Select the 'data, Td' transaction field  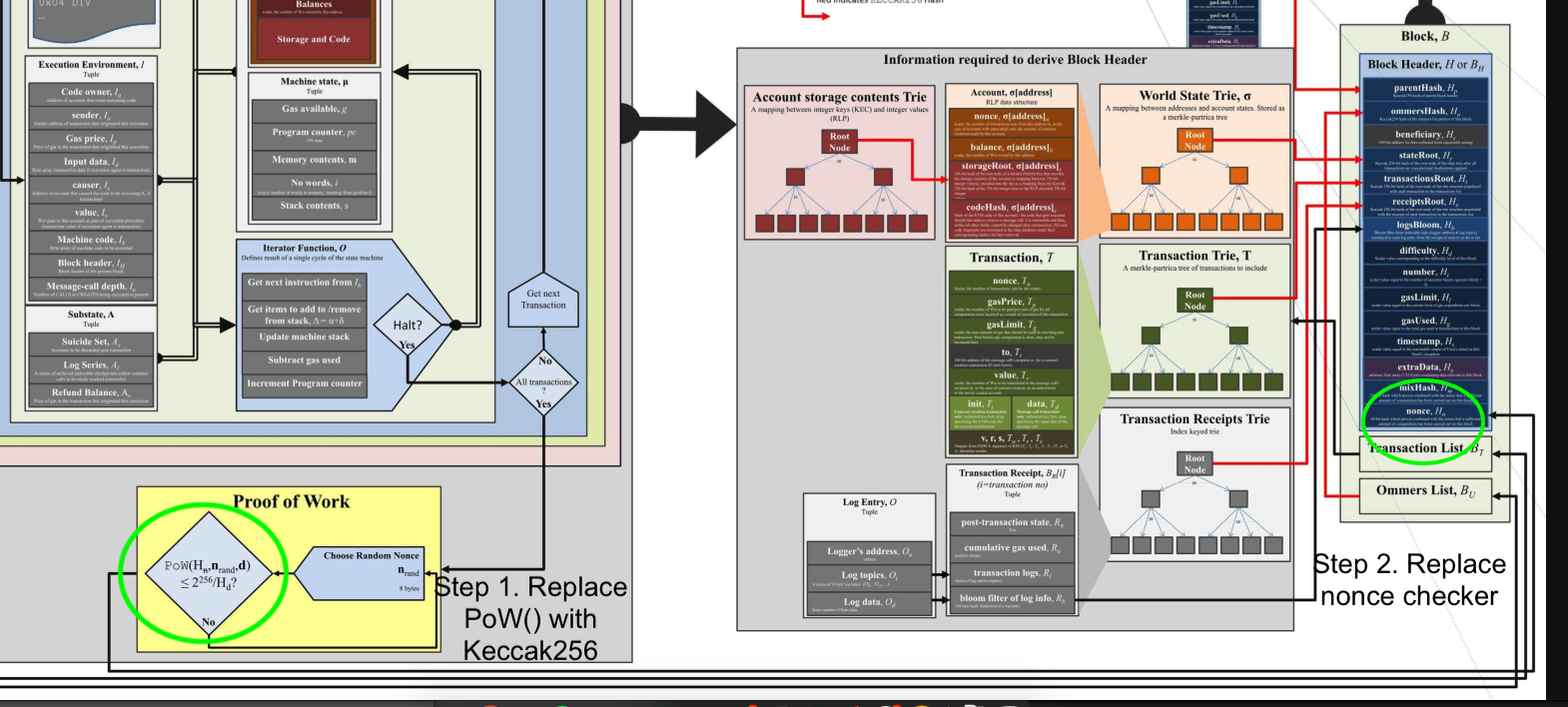click(1044, 412)
